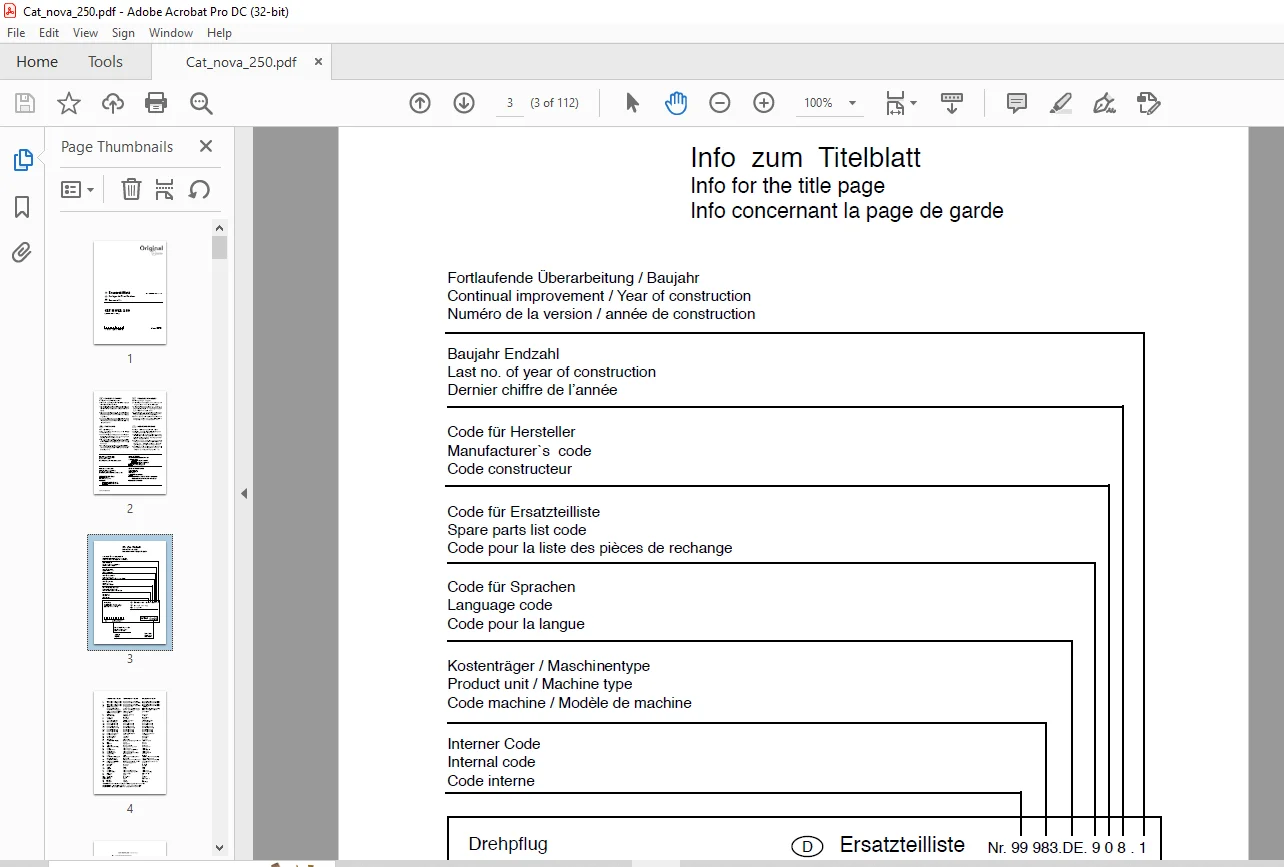The height and width of the screenshot is (867, 1284).
Task: Open the Attachments paperclip panel
Action: [x=22, y=252]
